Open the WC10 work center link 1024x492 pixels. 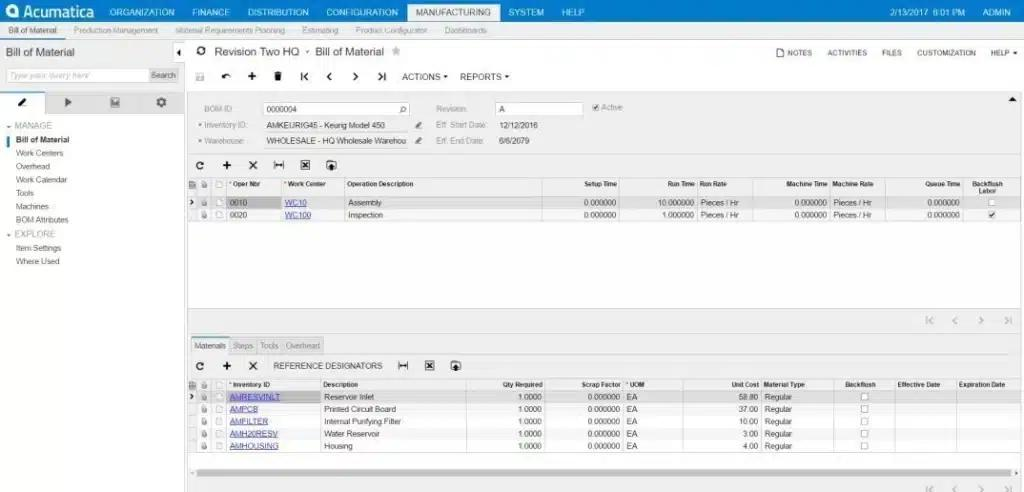point(295,203)
